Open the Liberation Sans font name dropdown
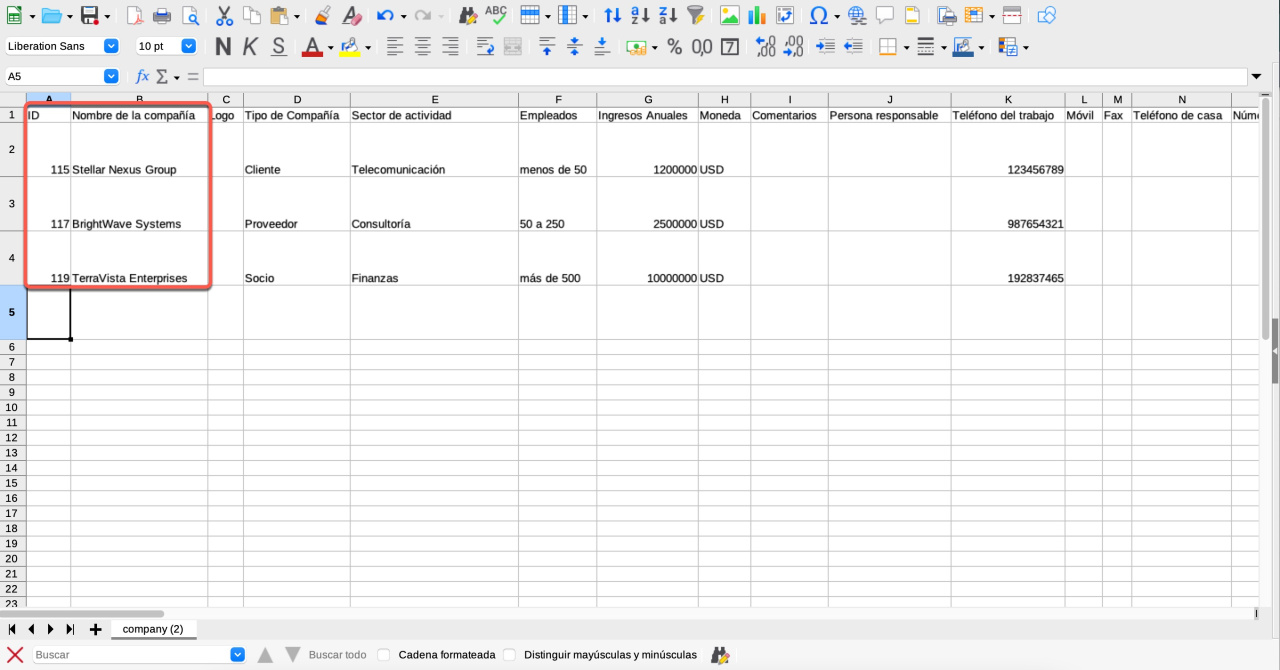This screenshot has height=670, width=1280. pyautogui.click(x=111, y=46)
